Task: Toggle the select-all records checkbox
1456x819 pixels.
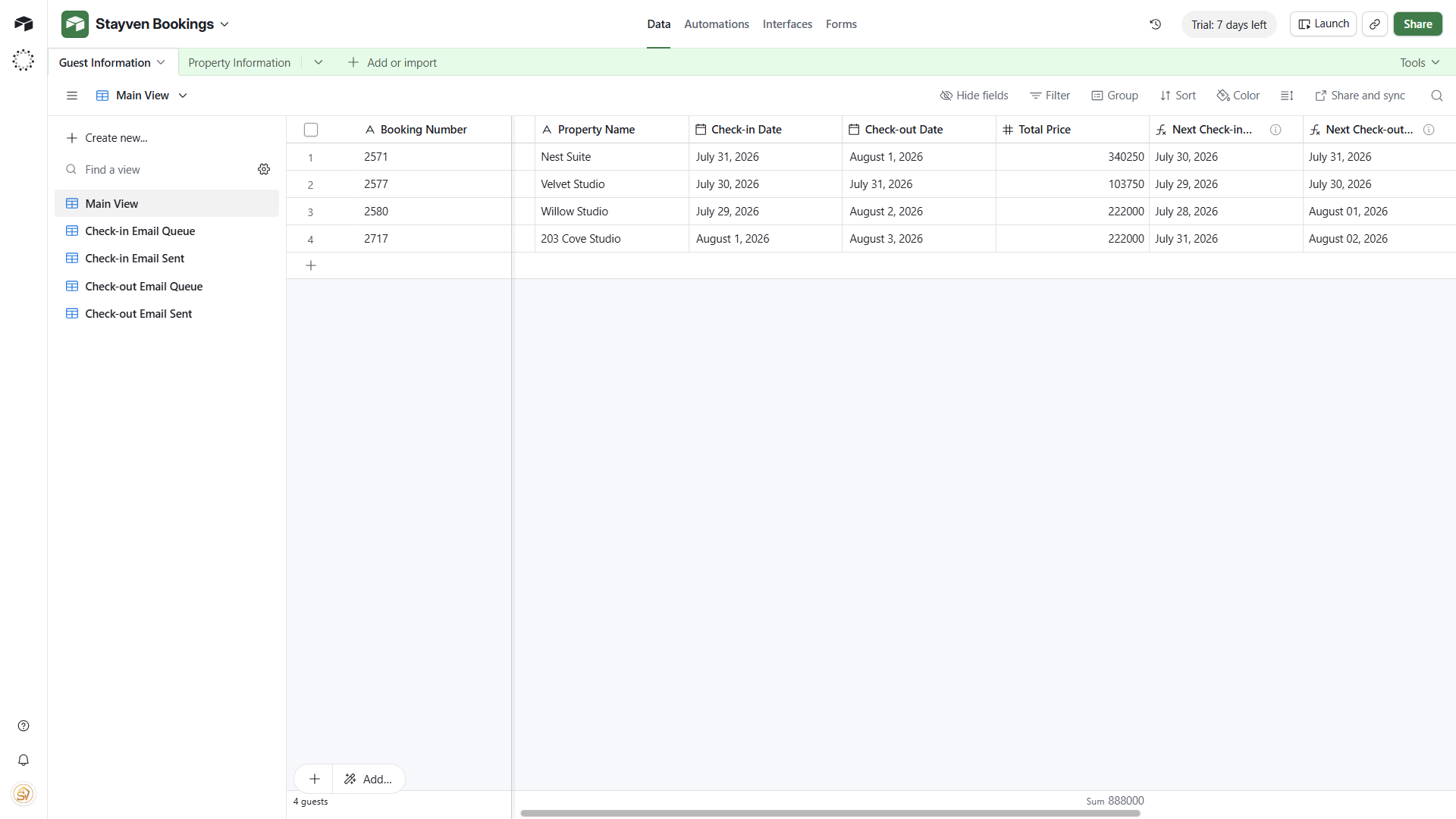Action: pos(311,130)
